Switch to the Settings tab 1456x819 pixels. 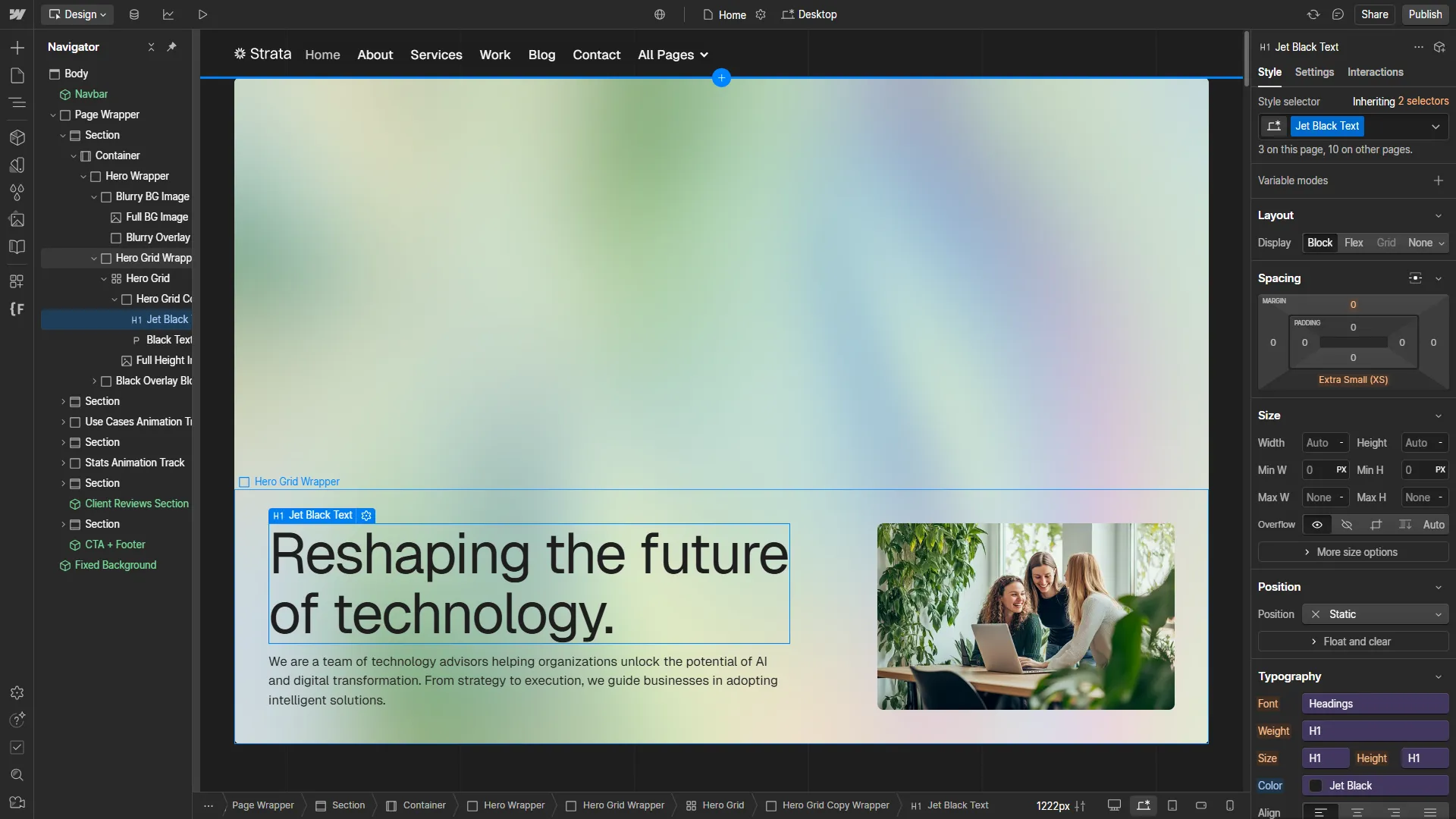point(1313,72)
